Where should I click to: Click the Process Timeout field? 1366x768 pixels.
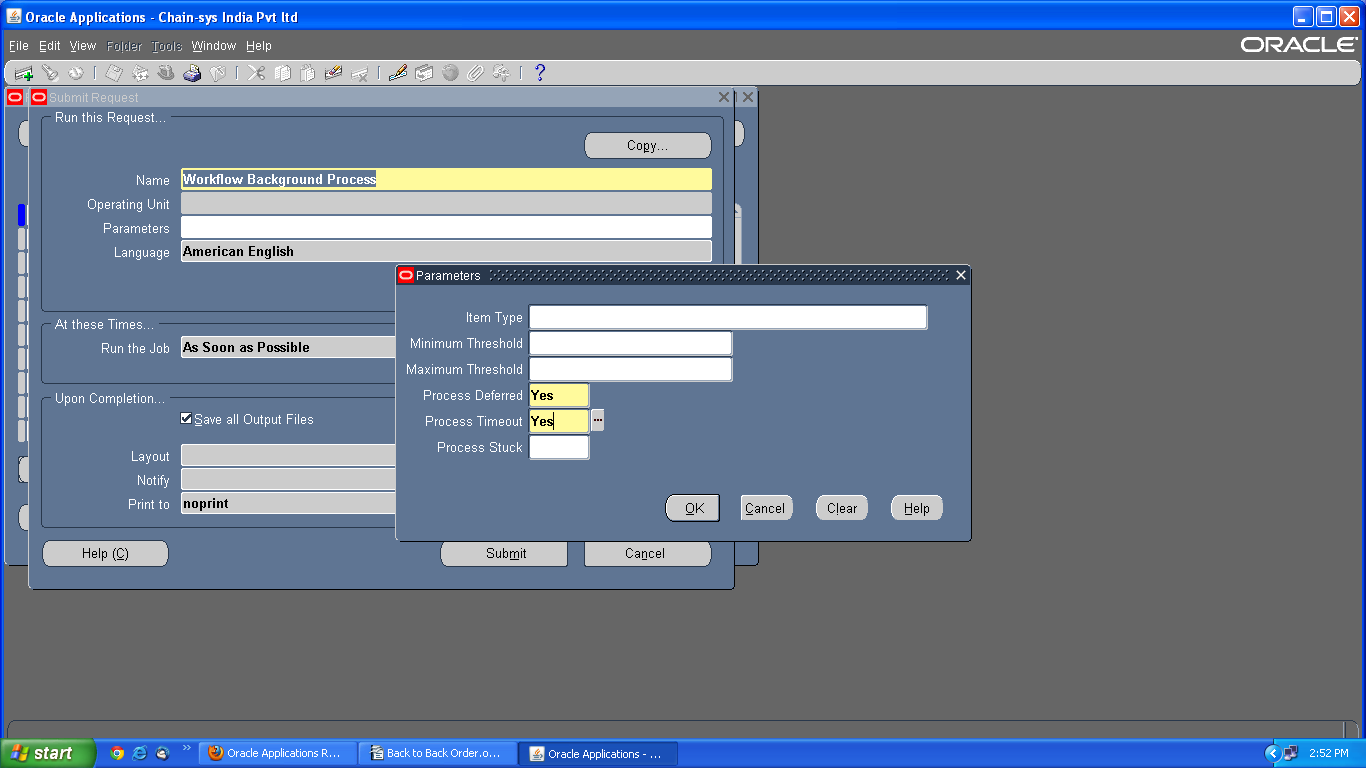point(559,421)
